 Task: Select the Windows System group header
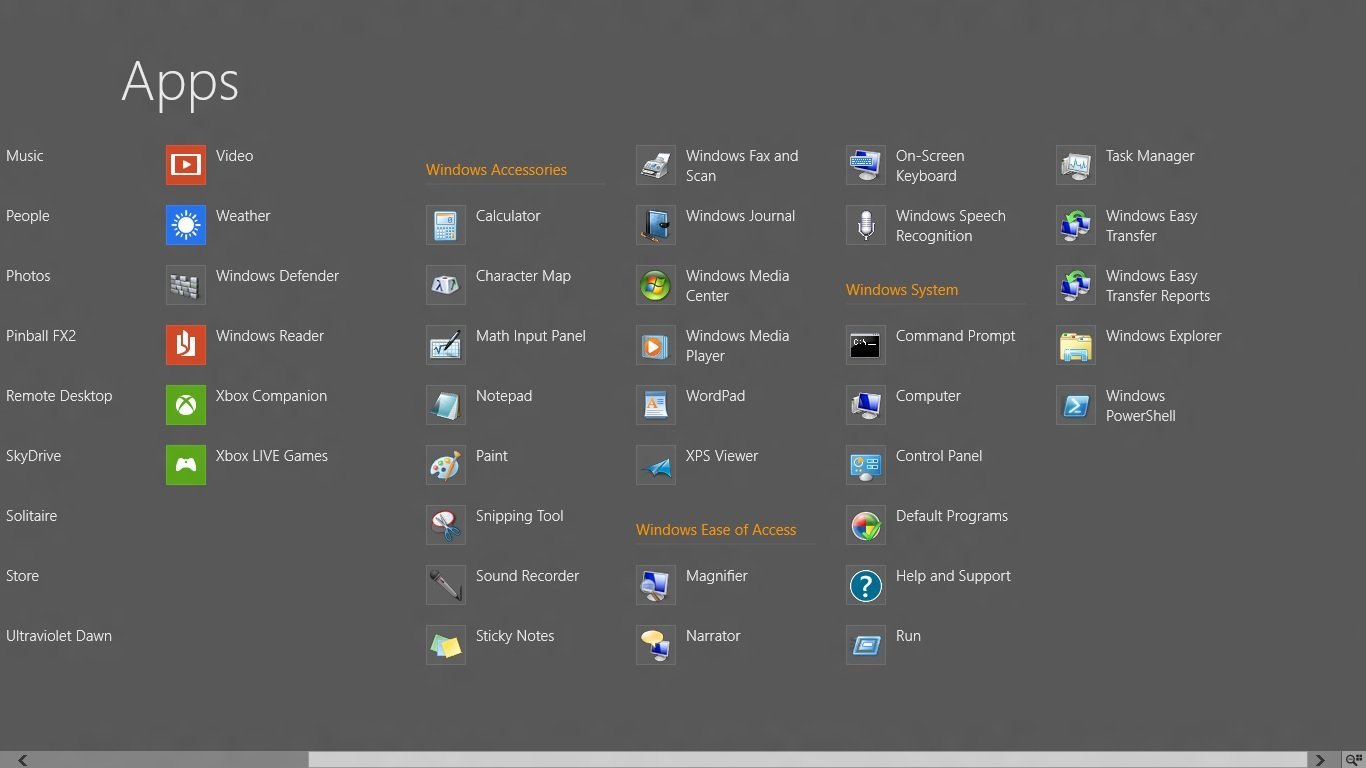point(902,290)
